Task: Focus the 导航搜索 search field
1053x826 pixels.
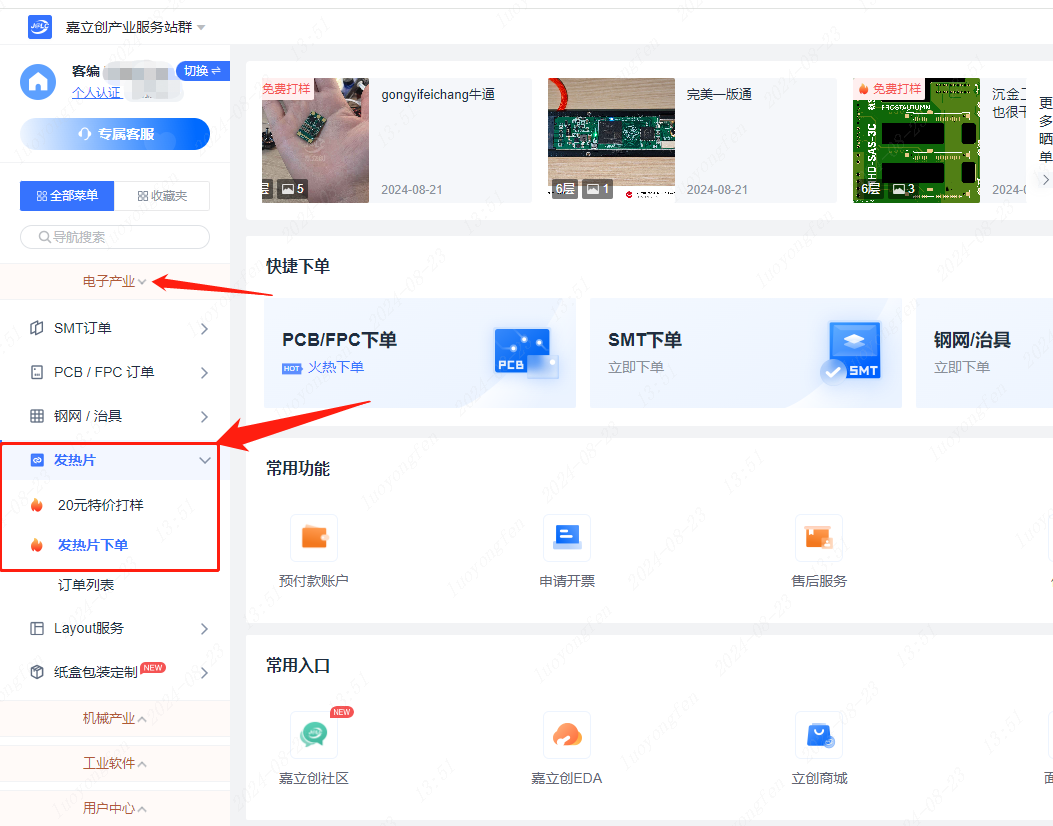Action: click(115, 237)
